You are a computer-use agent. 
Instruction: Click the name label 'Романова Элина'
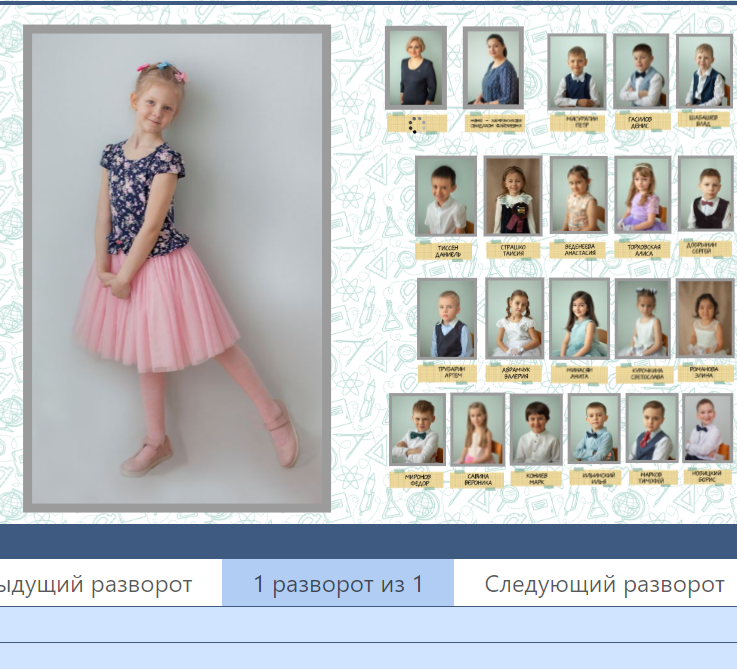[x=706, y=373]
